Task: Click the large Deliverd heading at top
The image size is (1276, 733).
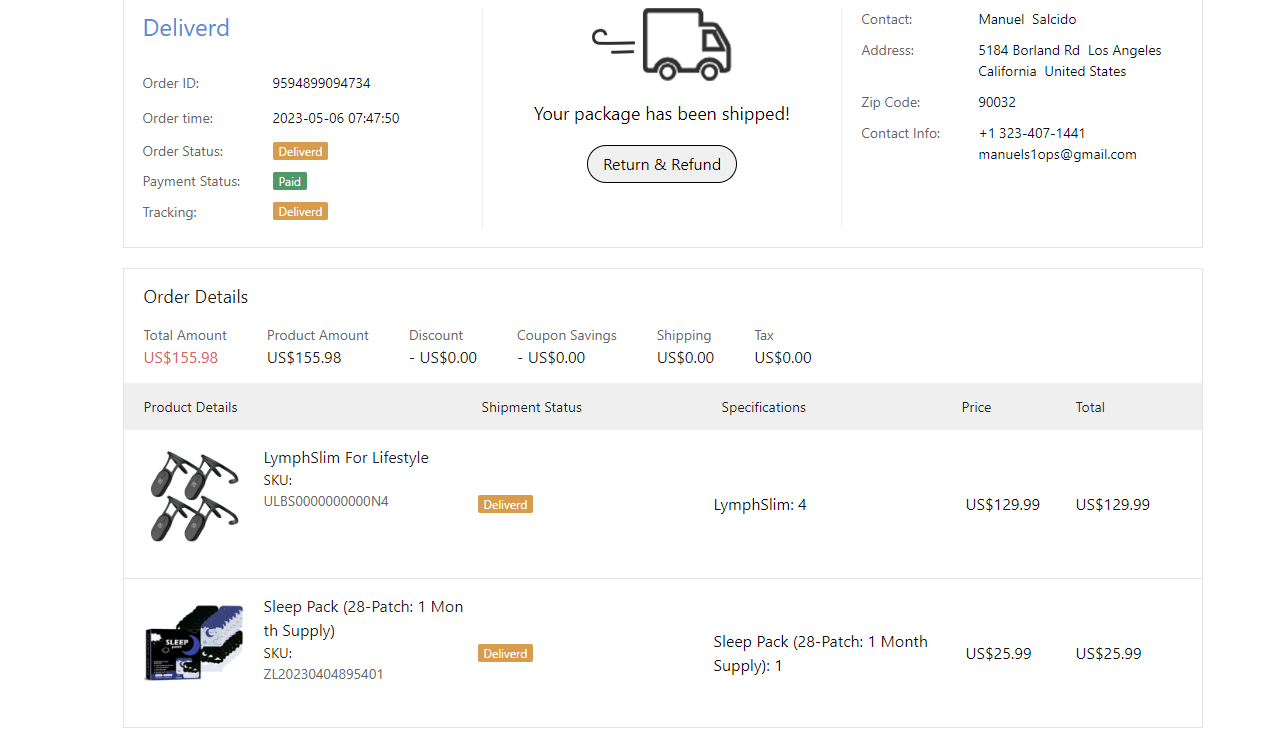Action: (186, 28)
